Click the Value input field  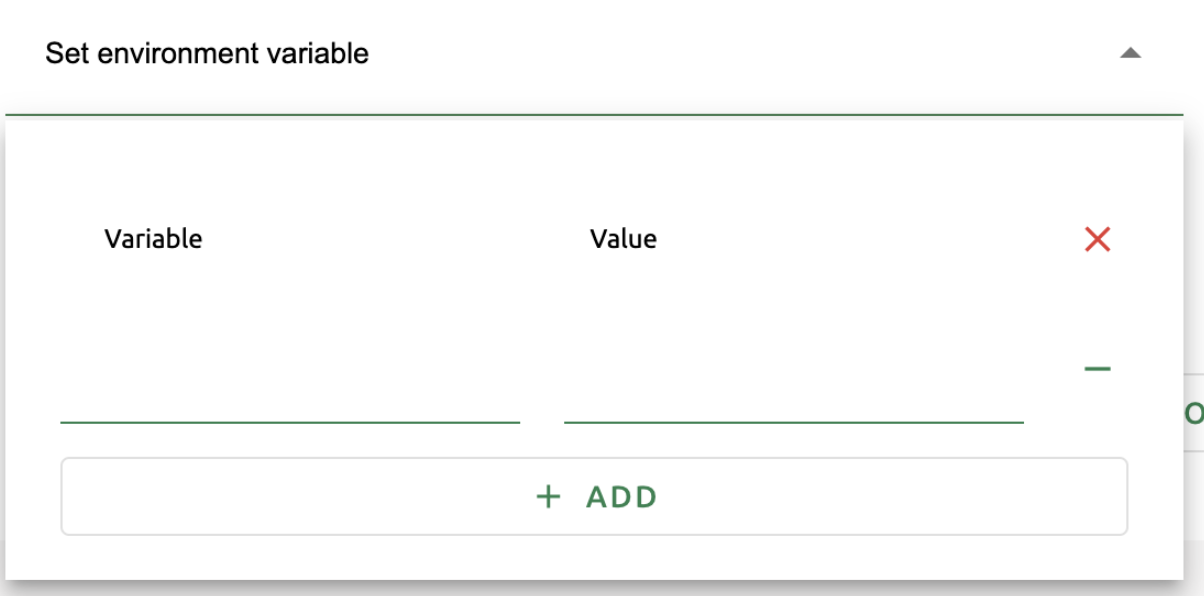pyautogui.click(x=790, y=410)
